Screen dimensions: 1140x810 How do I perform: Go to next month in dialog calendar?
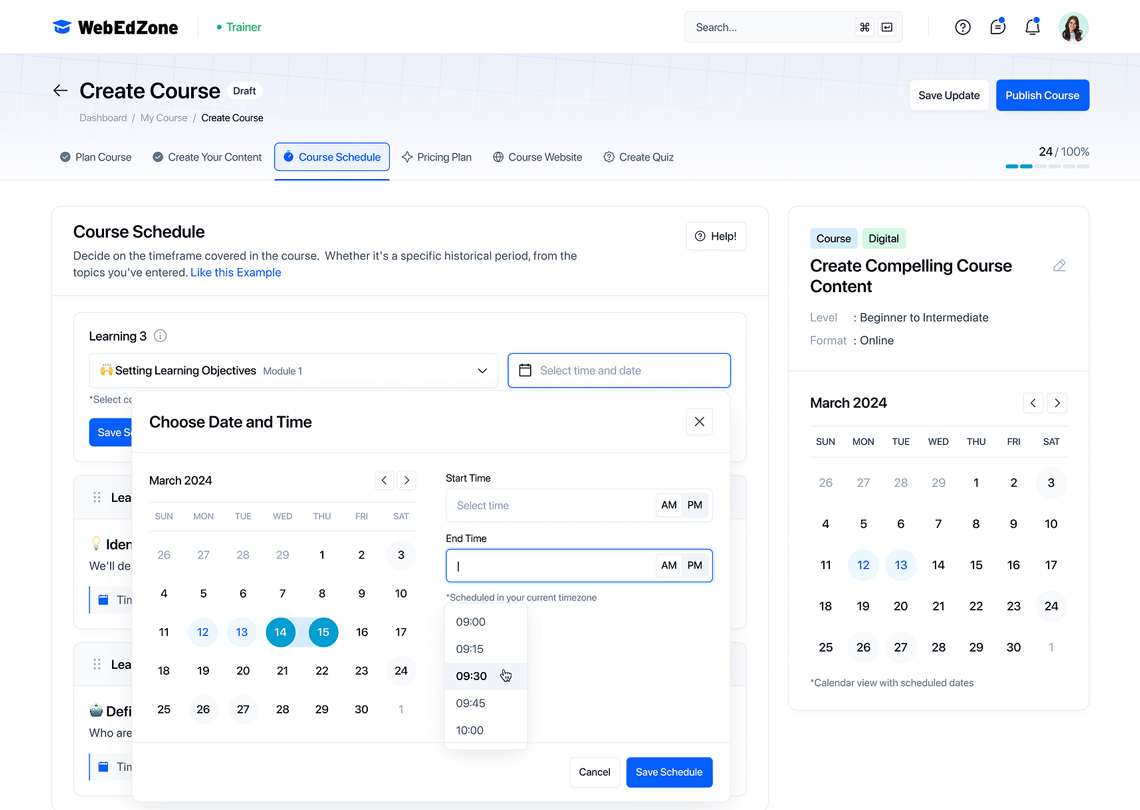[x=407, y=481]
